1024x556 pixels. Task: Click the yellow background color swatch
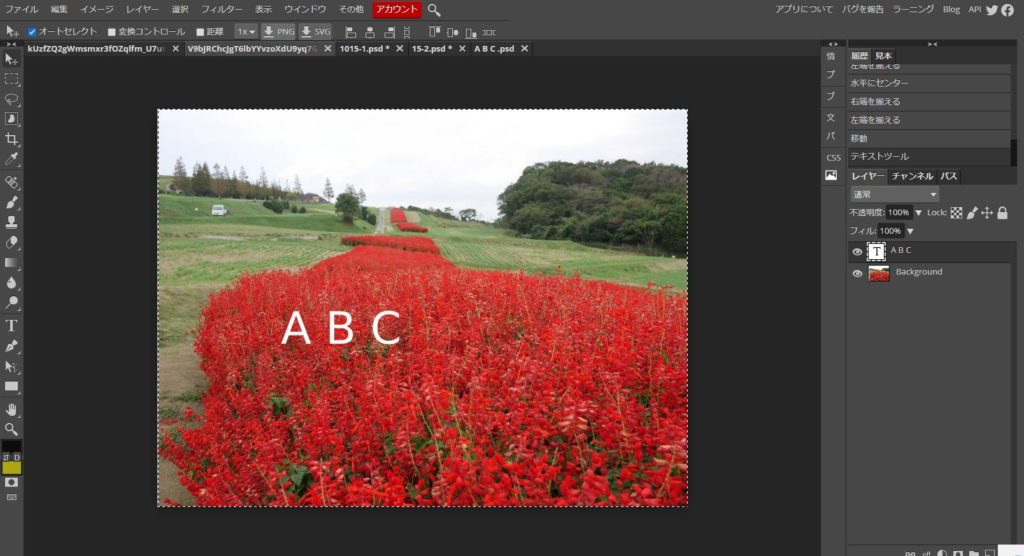tap(11, 467)
